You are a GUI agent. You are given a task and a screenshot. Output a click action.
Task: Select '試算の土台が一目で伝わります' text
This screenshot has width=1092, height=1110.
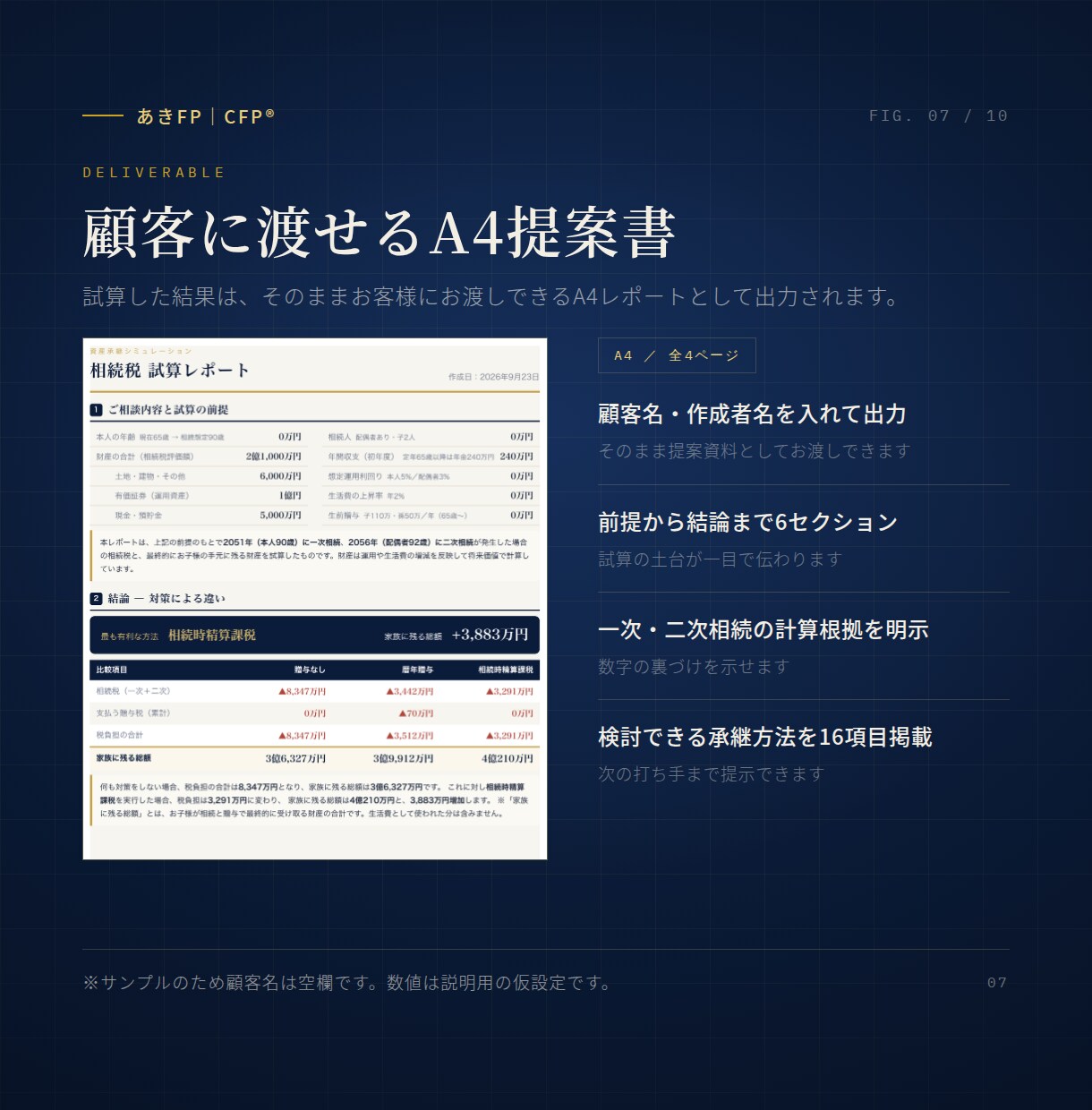(x=721, y=559)
